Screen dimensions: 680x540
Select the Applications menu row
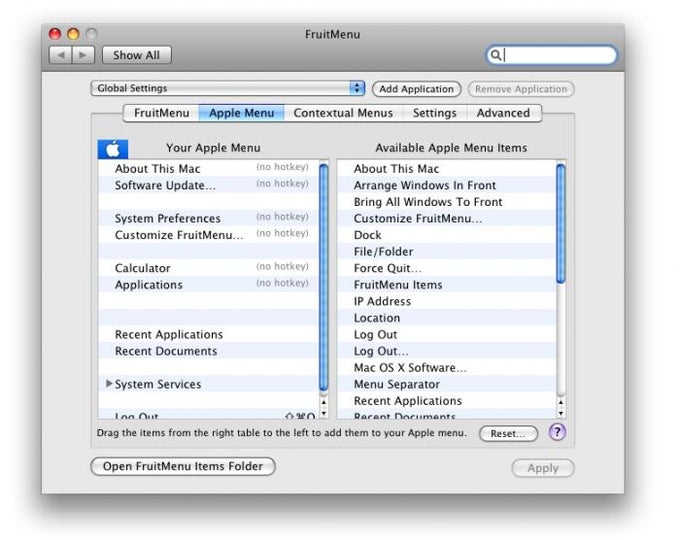coord(209,285)
